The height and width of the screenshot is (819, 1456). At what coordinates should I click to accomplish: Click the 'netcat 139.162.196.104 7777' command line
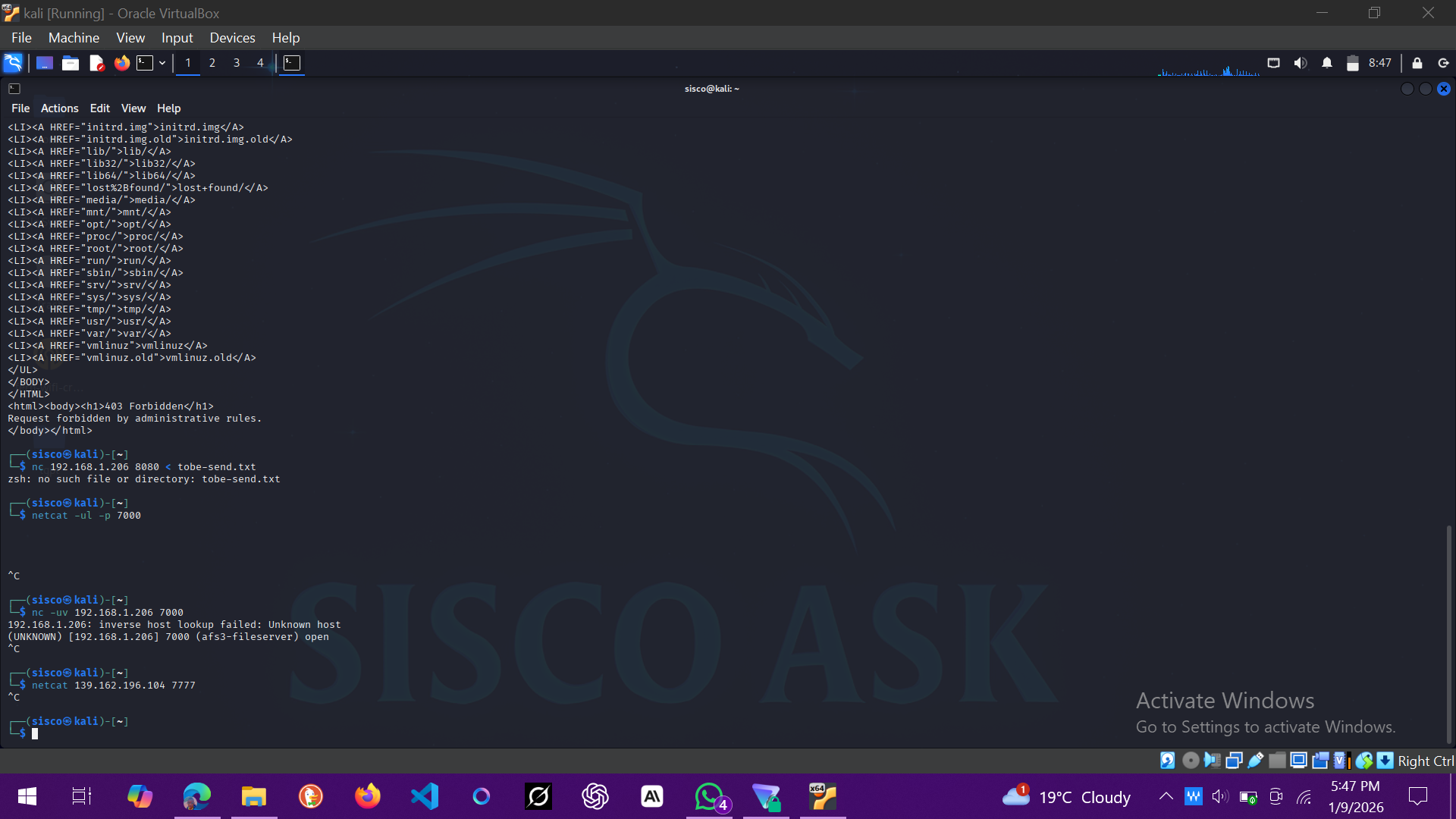[x=114, y=686]
